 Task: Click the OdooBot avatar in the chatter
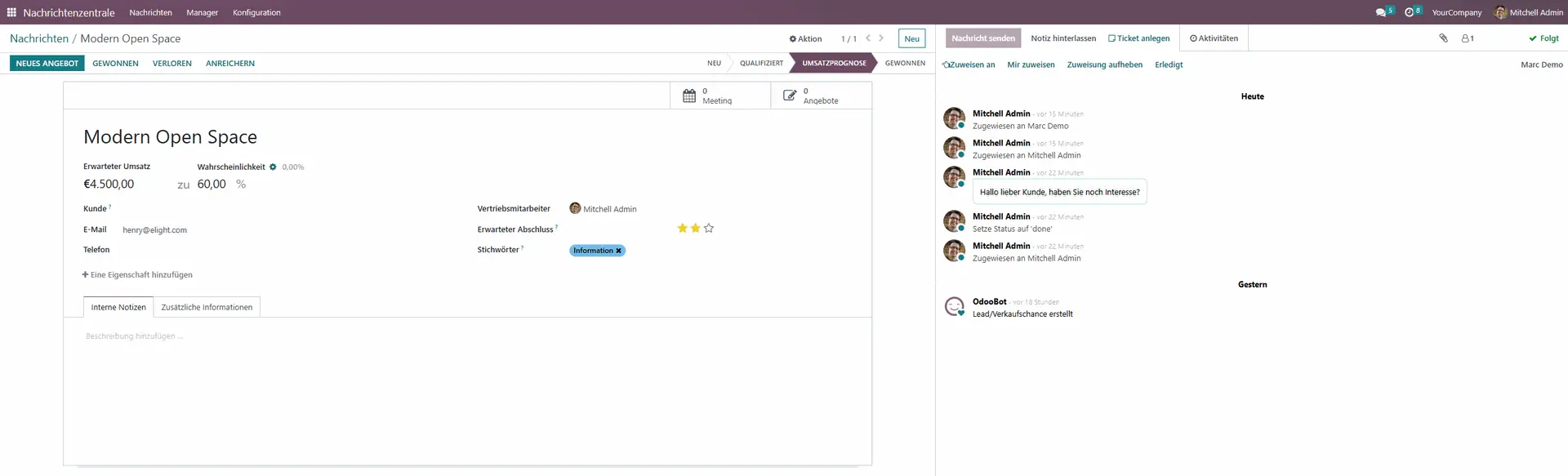(954, 307)
